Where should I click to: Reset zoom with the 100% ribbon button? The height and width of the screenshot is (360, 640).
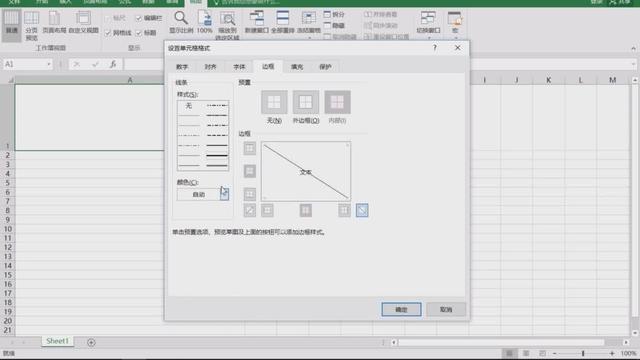204,23
